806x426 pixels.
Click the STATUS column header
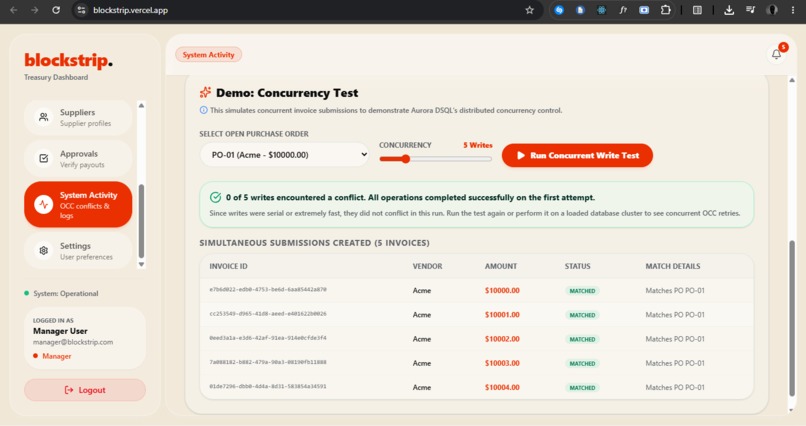(577, 266)
